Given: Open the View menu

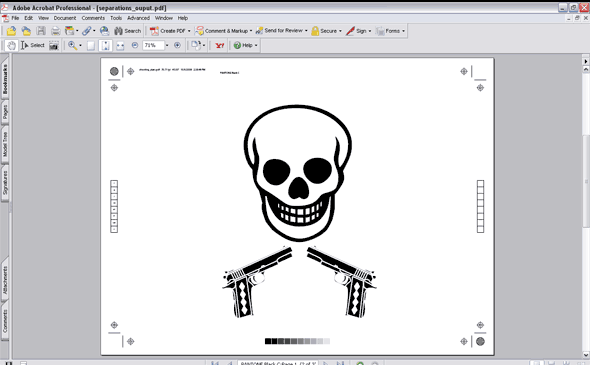Looking at the screenshot, I should (x=43, y=18).
